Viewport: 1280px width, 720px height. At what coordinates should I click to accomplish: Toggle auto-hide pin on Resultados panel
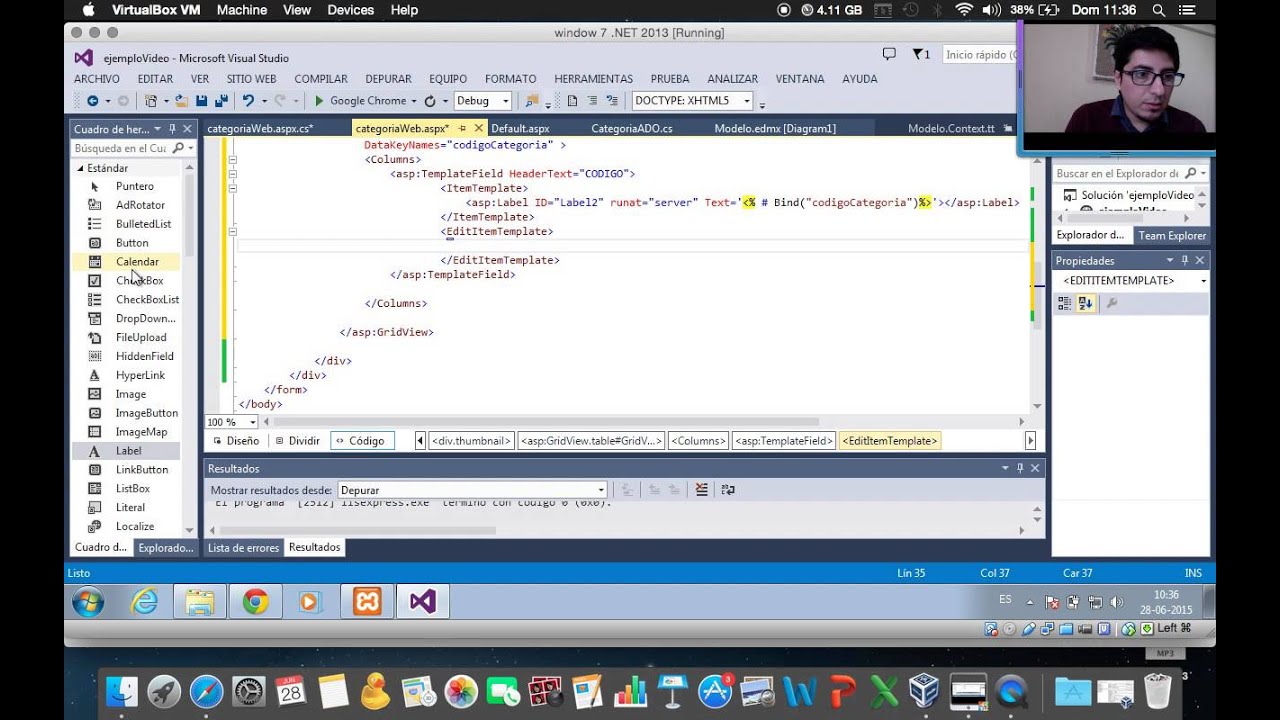coord(1020,468)
